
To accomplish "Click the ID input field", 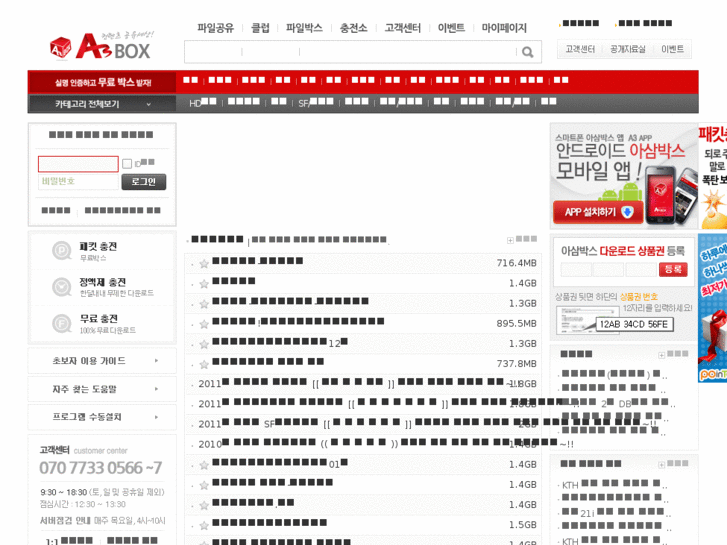I will click(78, 164).
